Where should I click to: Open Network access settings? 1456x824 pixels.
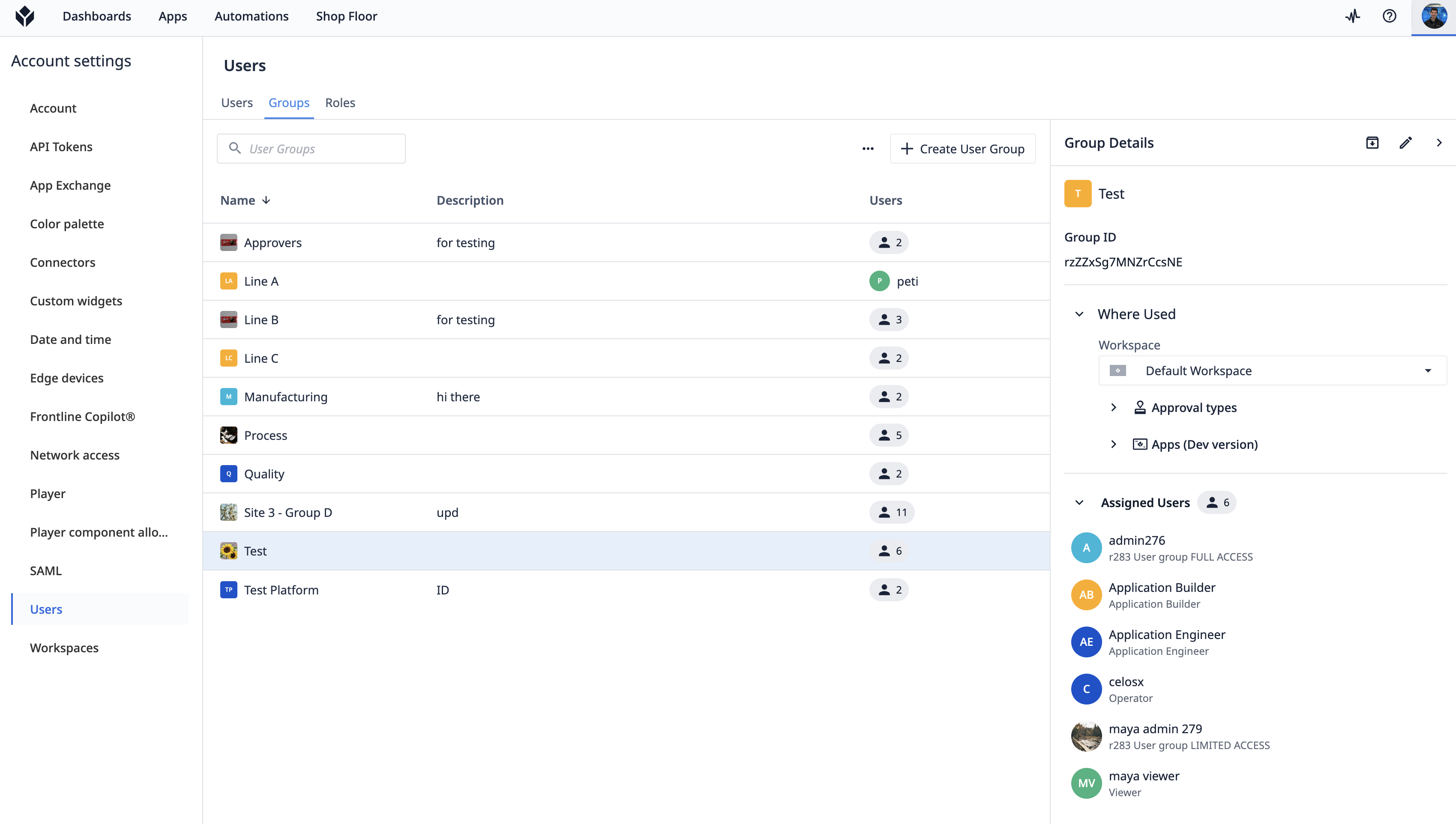point(75,455)
